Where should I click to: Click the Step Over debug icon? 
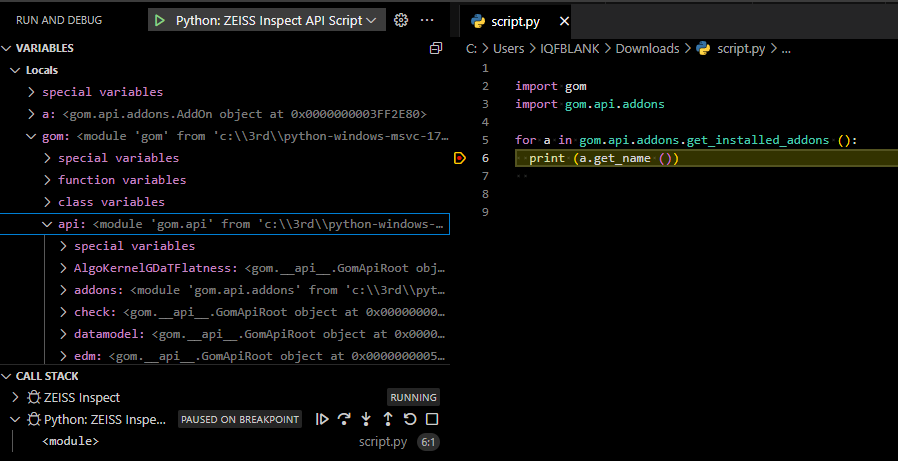pos(344,419)
